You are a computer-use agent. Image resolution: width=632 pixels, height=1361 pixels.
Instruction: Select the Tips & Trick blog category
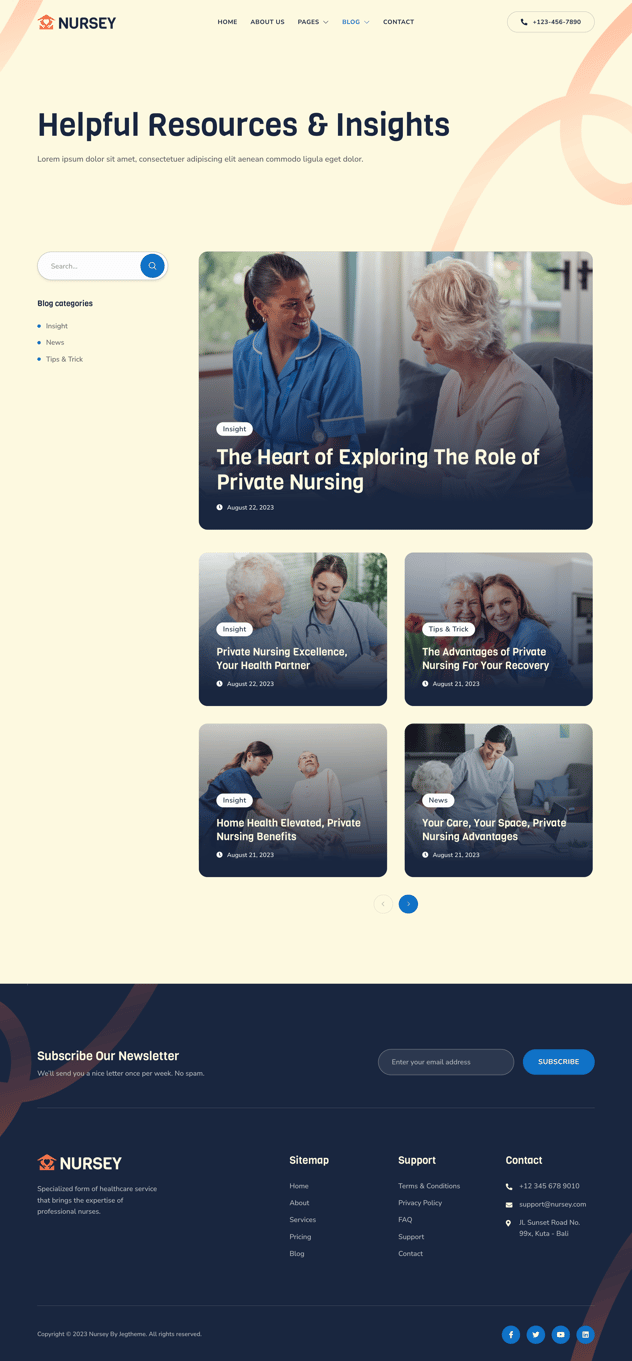click(x=64, y=359)
